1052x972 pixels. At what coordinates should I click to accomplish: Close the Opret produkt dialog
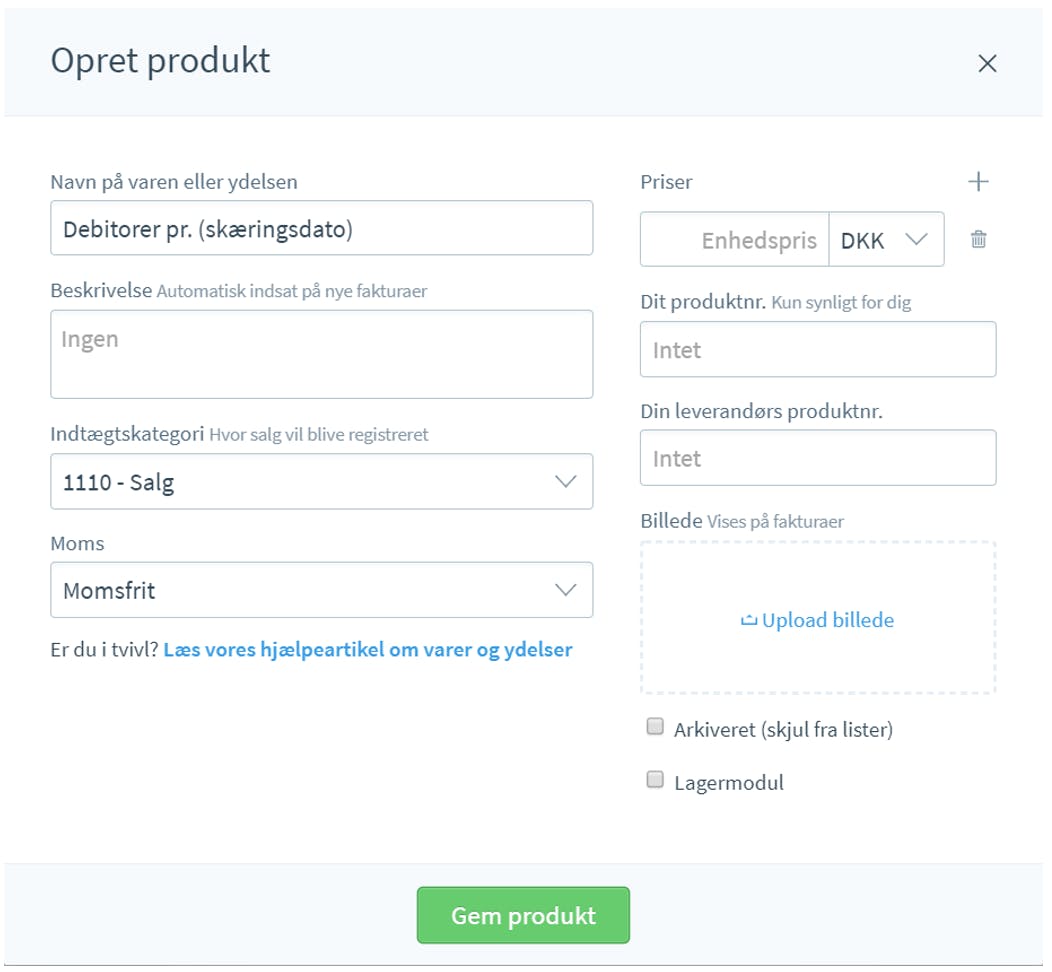(x=987, y=64)
